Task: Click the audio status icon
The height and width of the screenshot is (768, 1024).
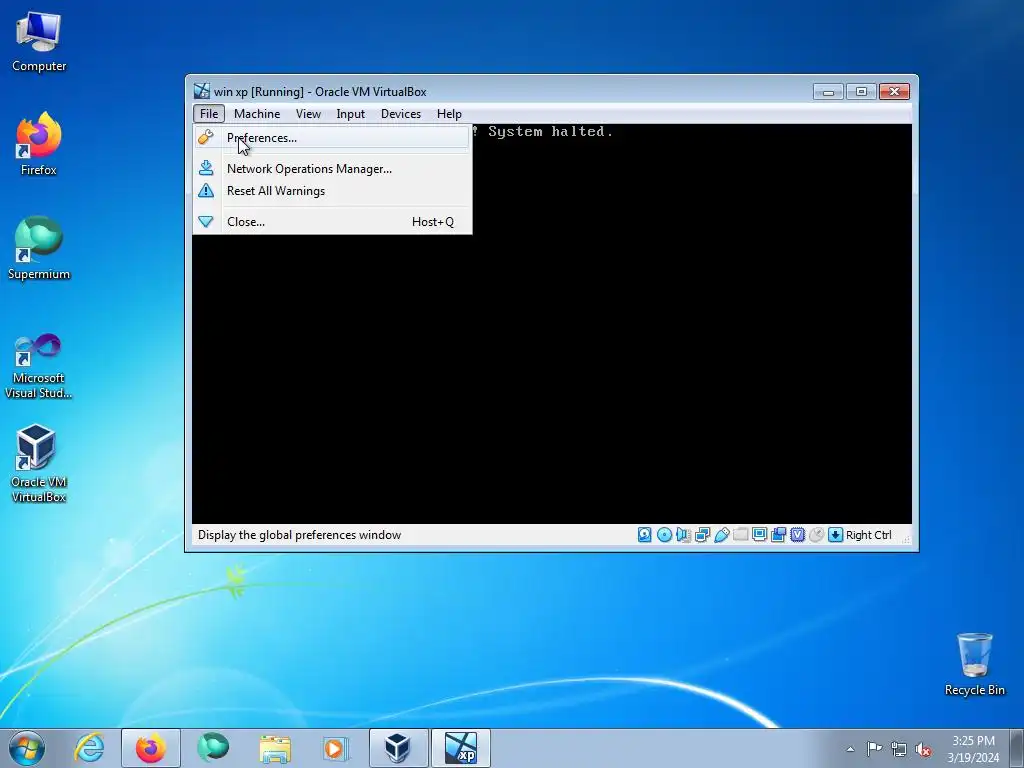Action: 683,535
